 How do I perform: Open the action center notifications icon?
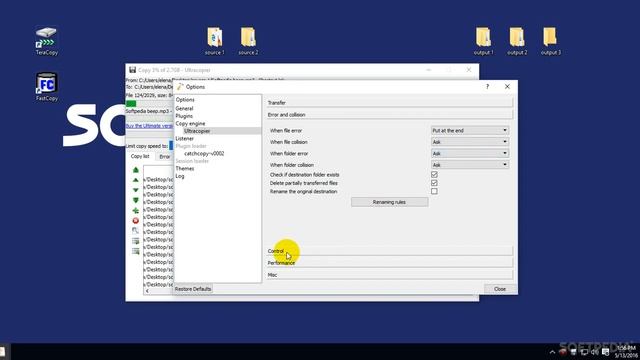pyautogui.click(x=606, y=351)
